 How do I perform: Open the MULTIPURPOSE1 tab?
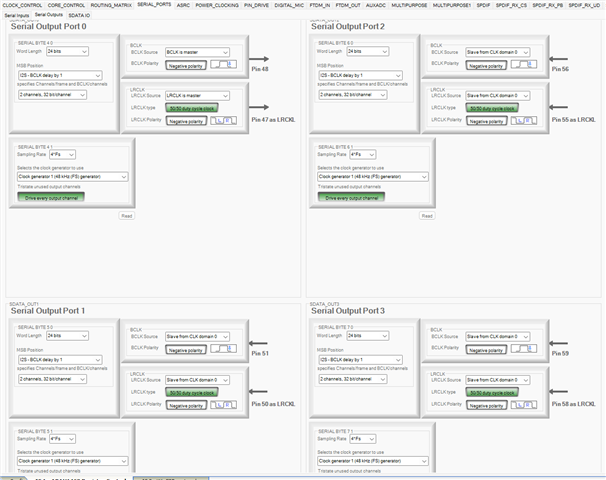(451, 5)
